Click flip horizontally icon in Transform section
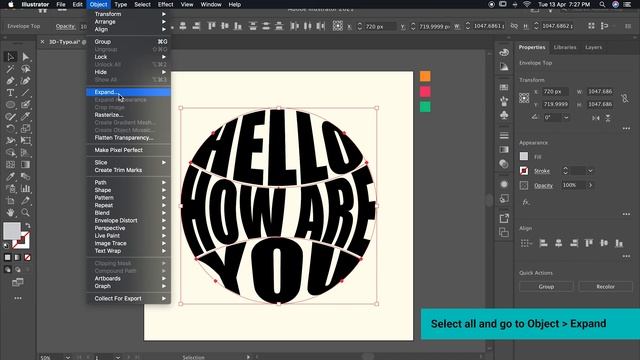640x360 pixels. pyautogui.click(x=596, y=118)
